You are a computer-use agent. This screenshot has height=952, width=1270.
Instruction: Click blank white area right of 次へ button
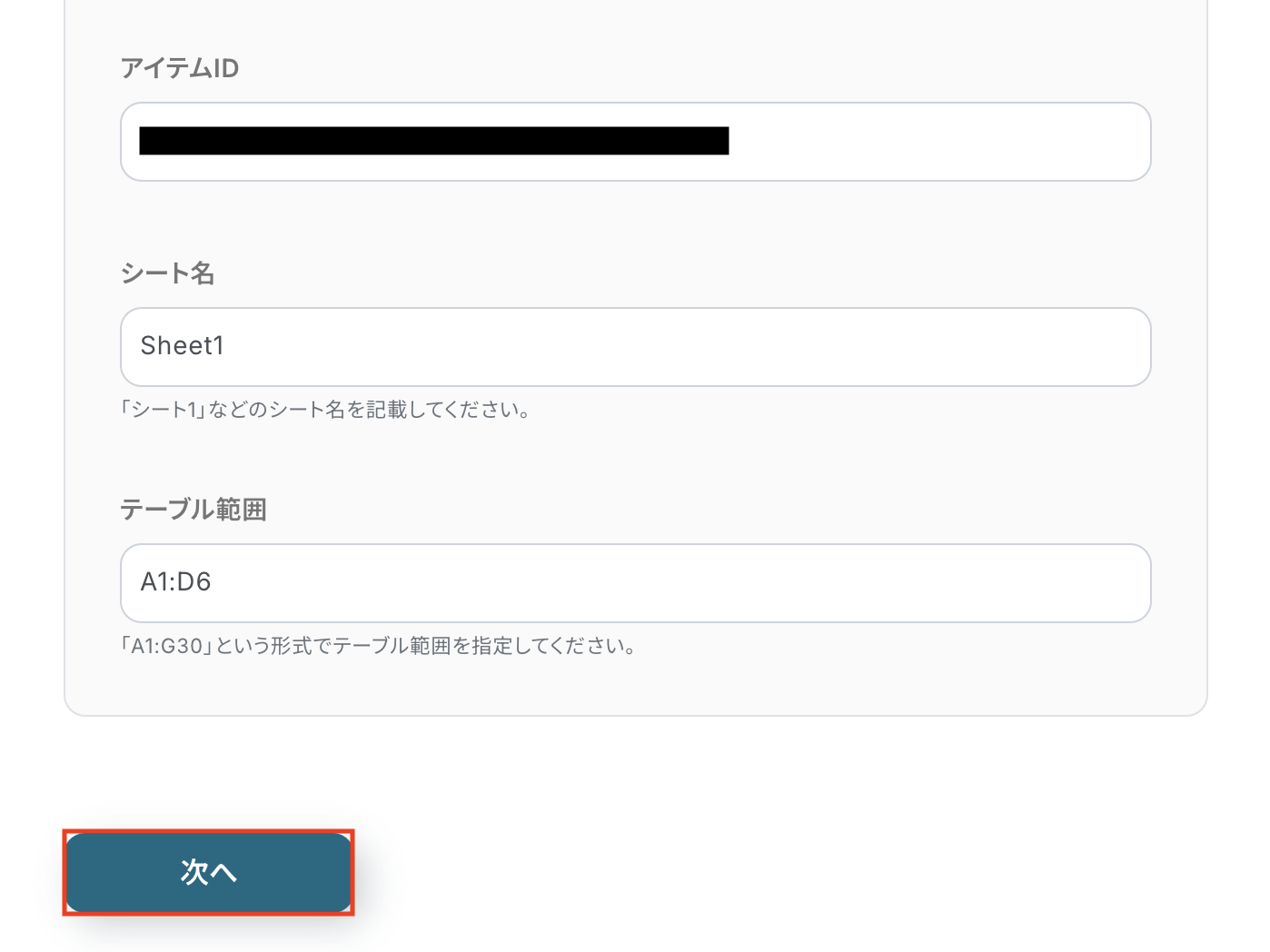(727, 872)
